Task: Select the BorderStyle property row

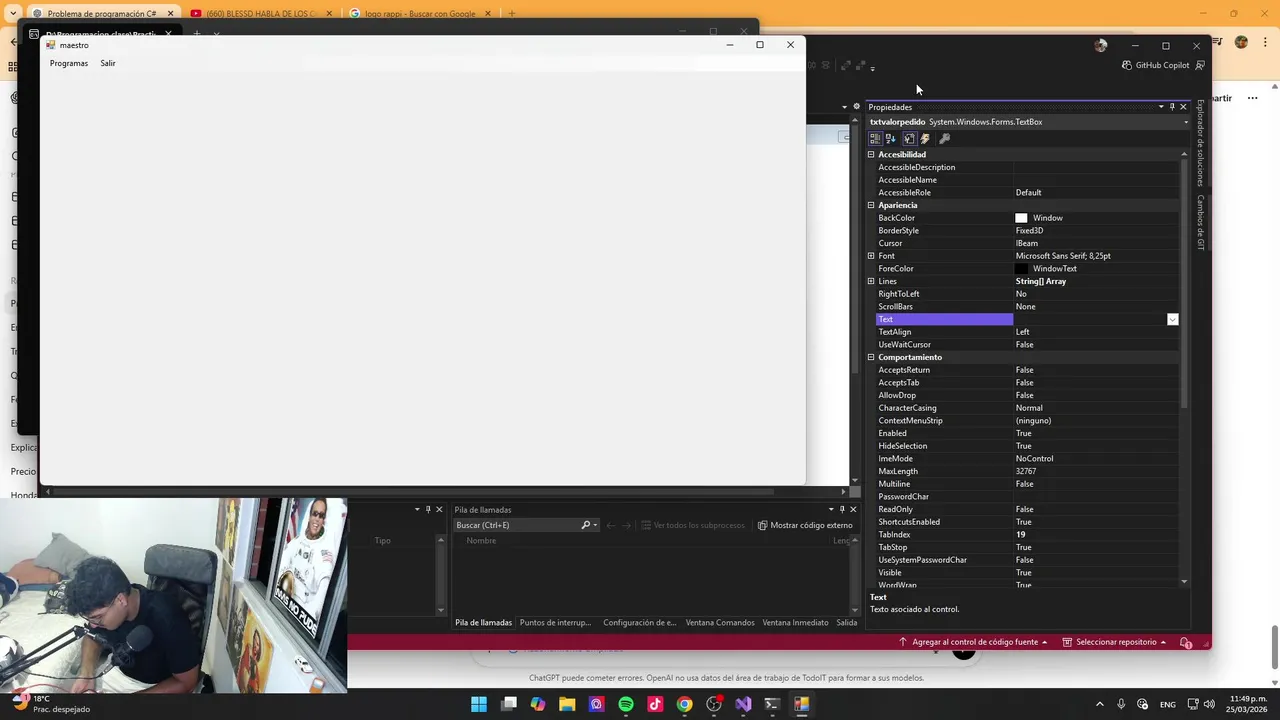Action: pyautogui.click(x=1027, y=231)
